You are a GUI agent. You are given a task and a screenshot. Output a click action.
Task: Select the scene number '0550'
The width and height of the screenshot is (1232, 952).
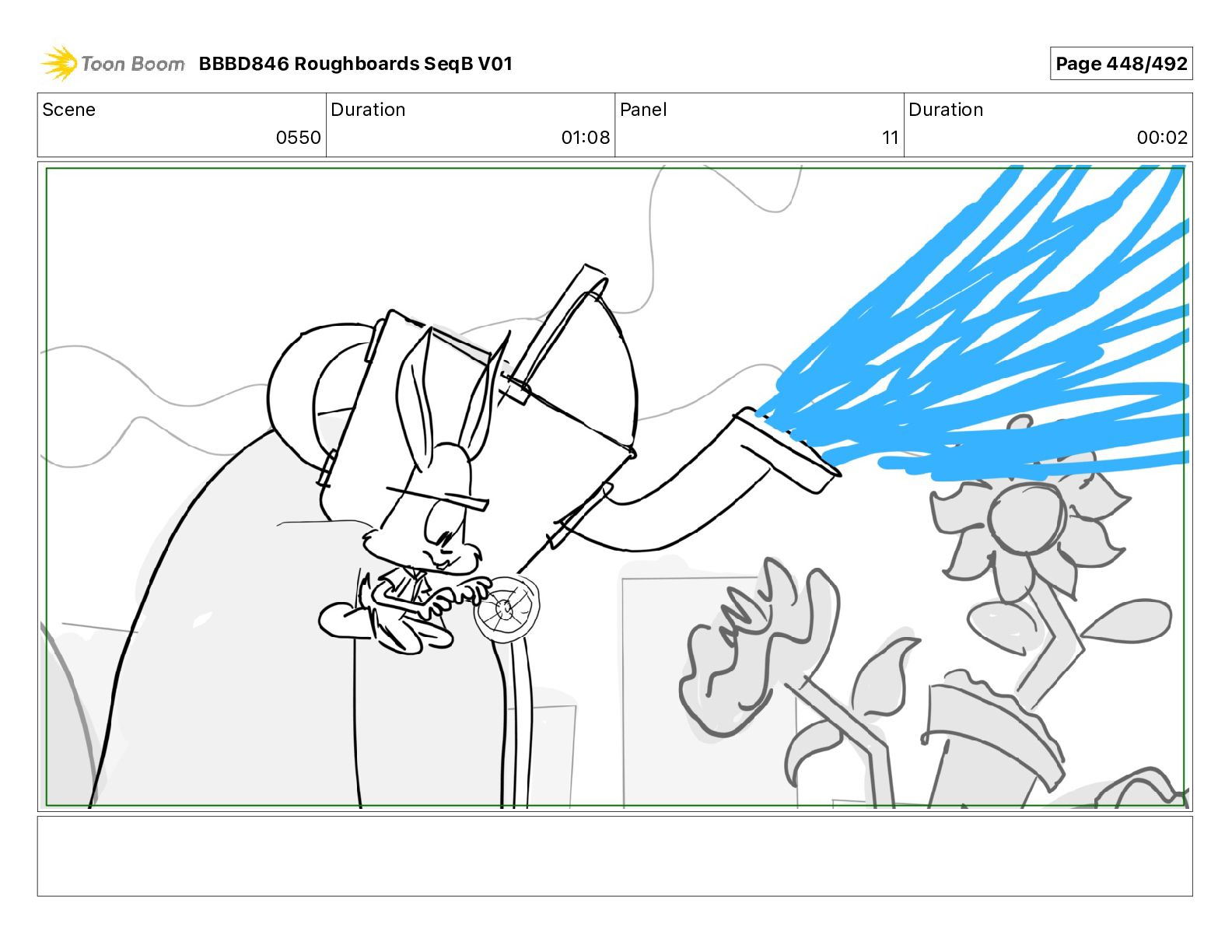click(x=299, y=138)
